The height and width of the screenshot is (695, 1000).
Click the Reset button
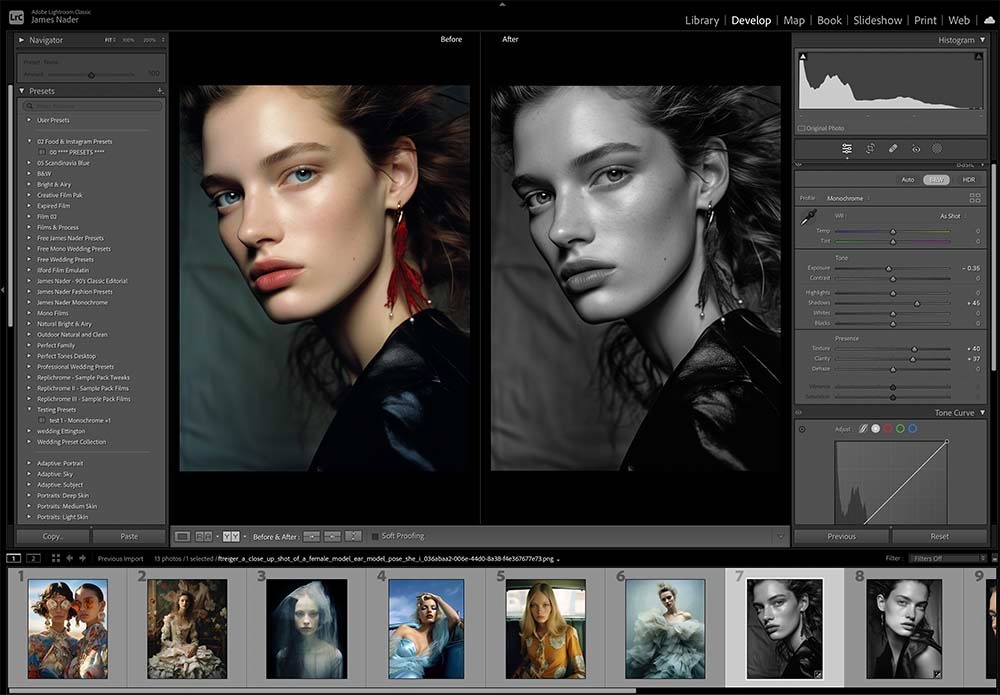939,536
